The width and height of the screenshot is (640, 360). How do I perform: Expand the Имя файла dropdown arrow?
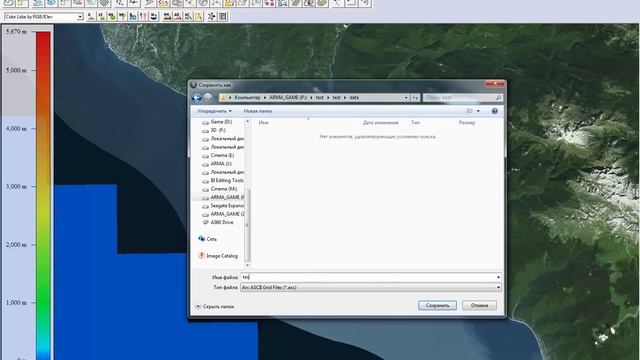click(x=498, y=277)
